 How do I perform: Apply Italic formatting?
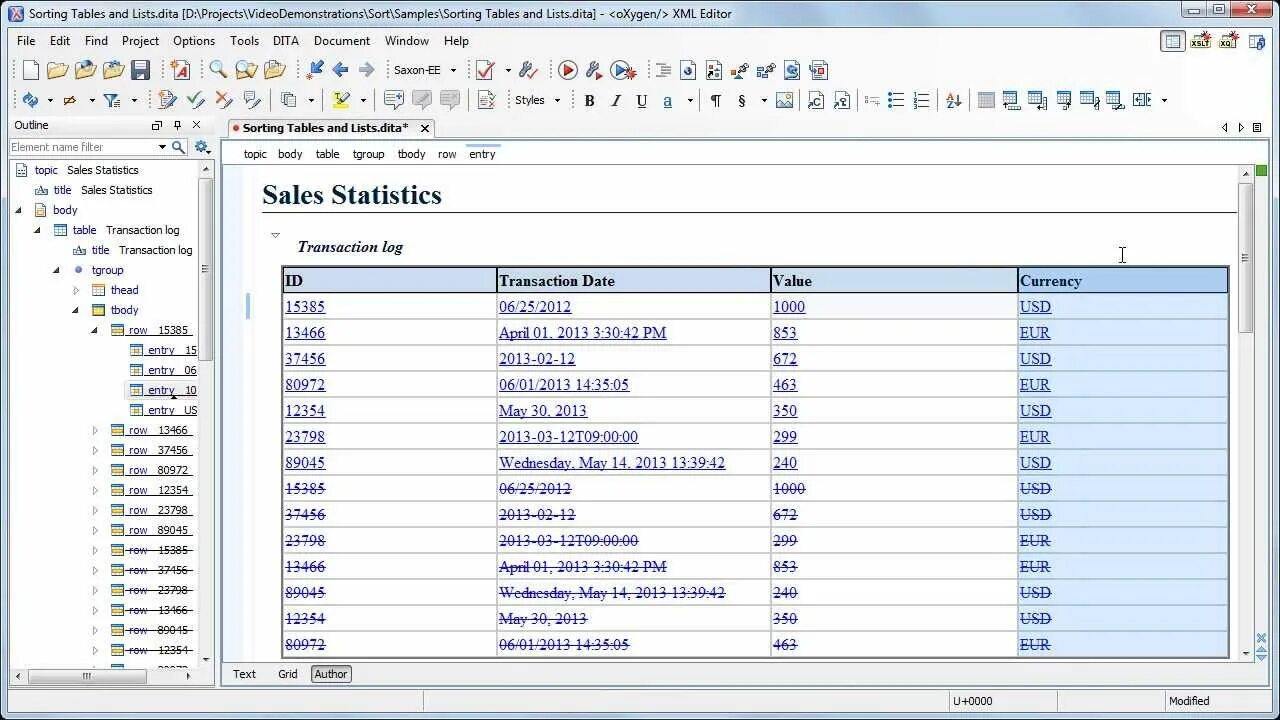(615, 100)
